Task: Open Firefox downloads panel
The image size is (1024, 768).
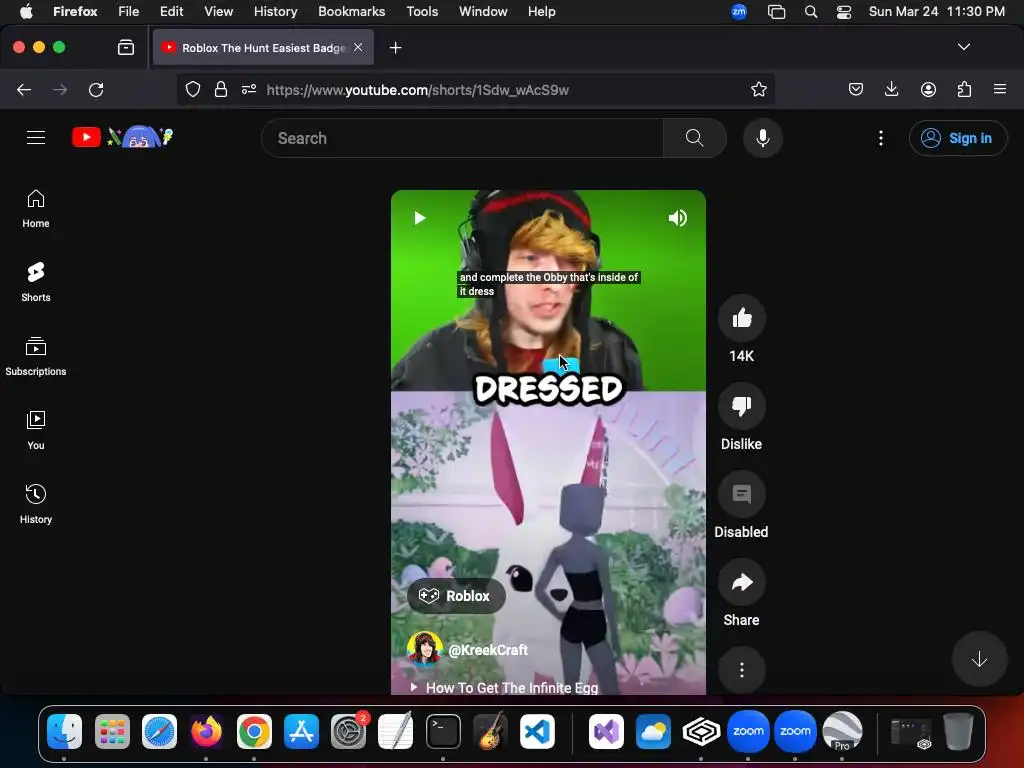Action: click(x=891, y=89)
